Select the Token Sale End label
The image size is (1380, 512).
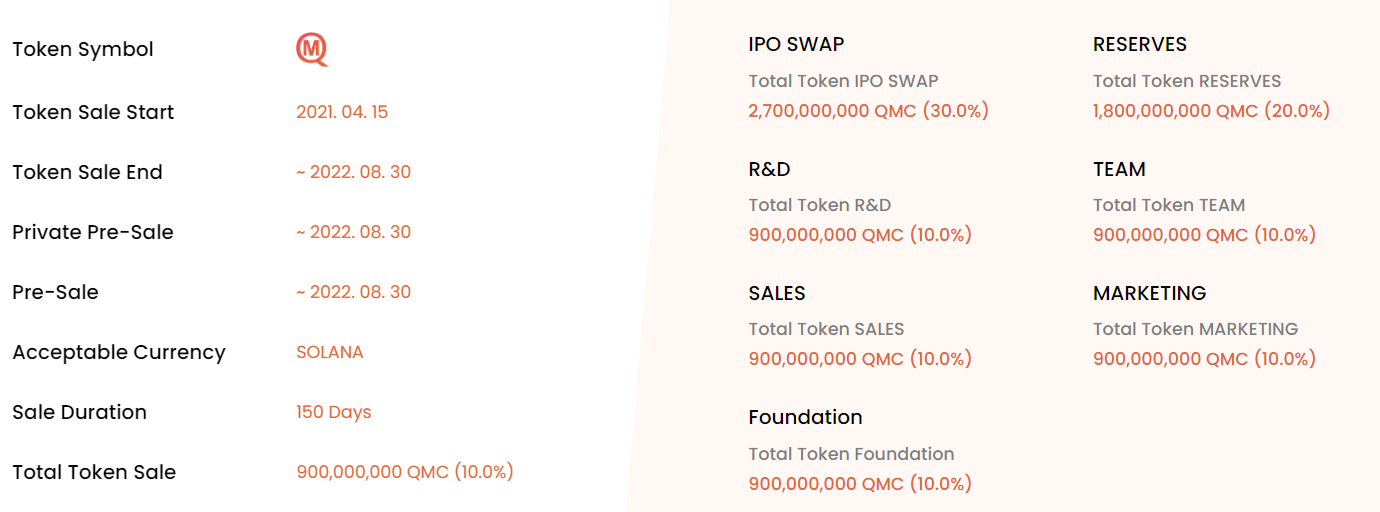(87, 172)
